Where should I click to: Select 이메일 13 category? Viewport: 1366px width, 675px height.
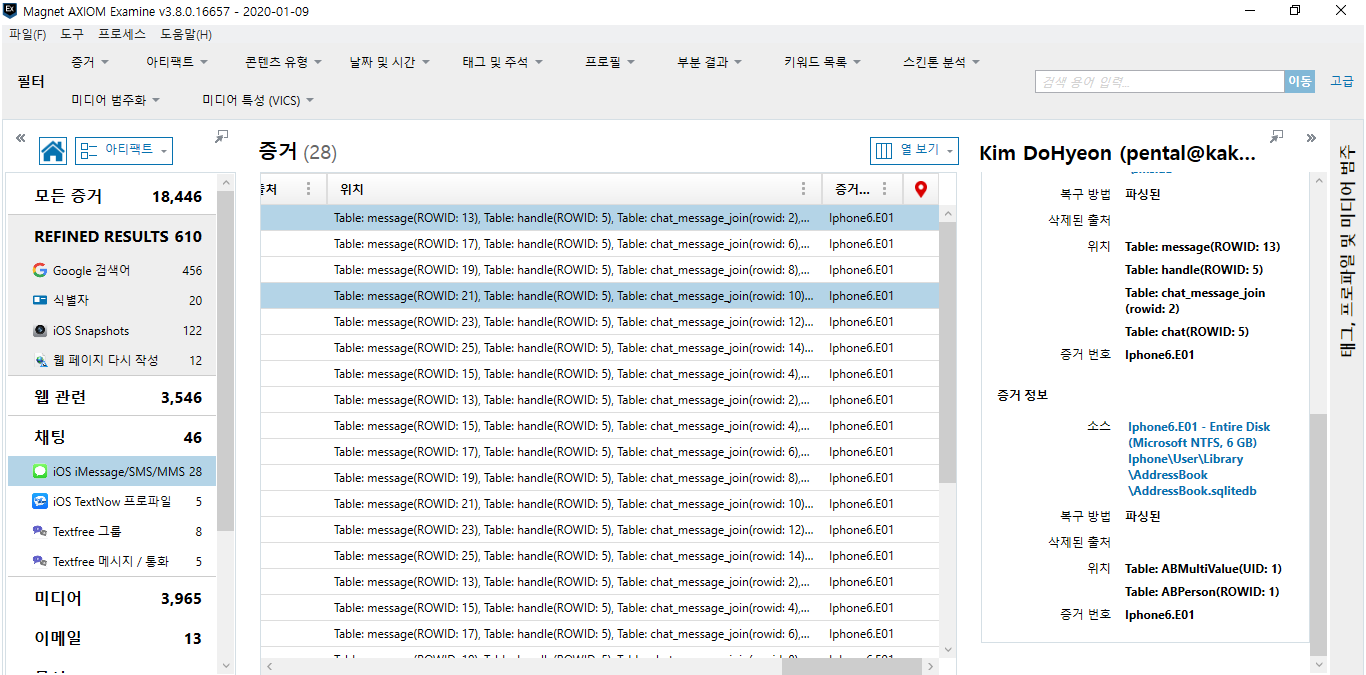click(112, 638)
